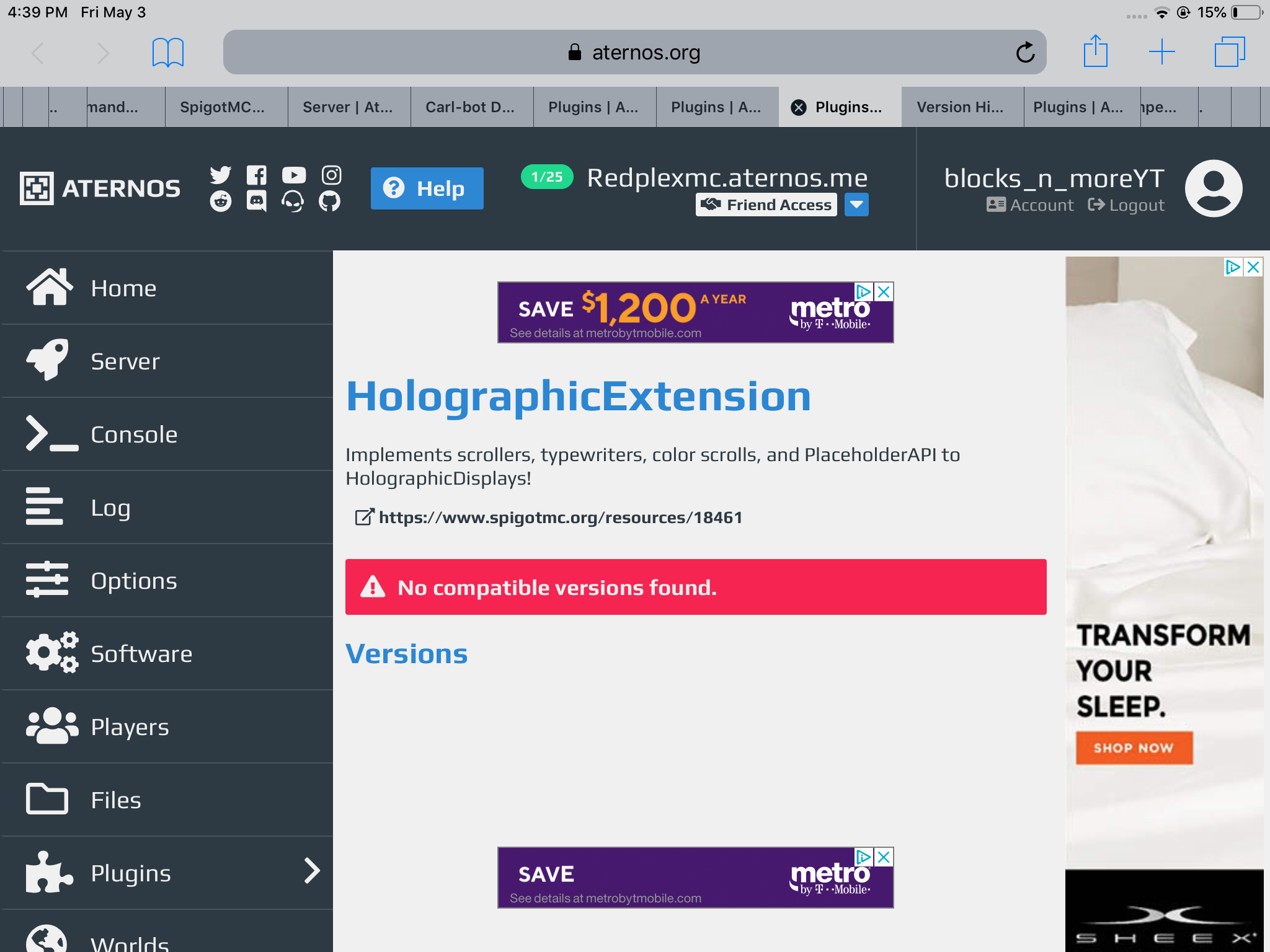This screenshot has height=952, width=1270.
Task: Show all Safari tabs overview
Action: tap(1230, 51)
